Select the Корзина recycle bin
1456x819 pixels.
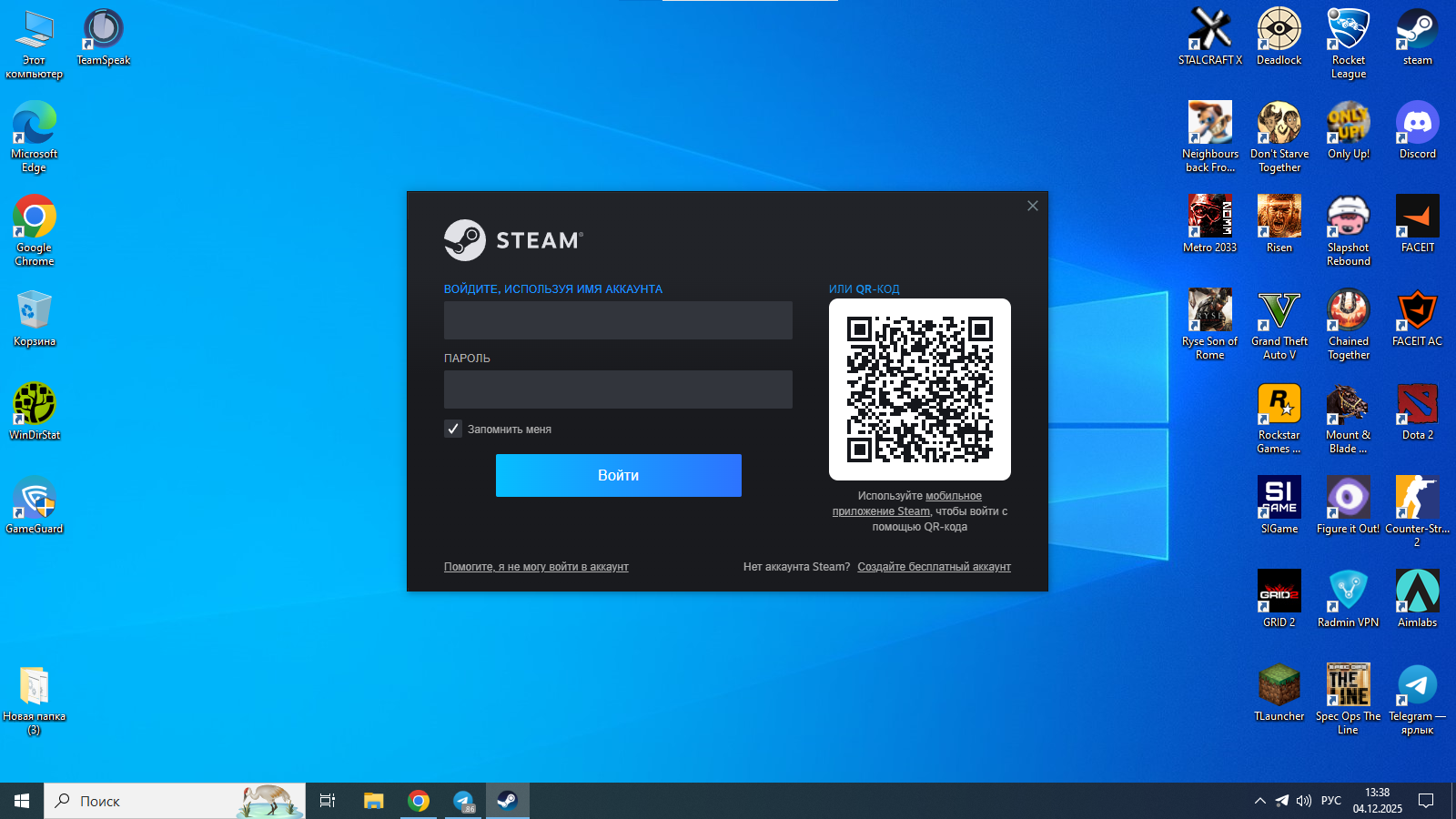click(35, 318)
